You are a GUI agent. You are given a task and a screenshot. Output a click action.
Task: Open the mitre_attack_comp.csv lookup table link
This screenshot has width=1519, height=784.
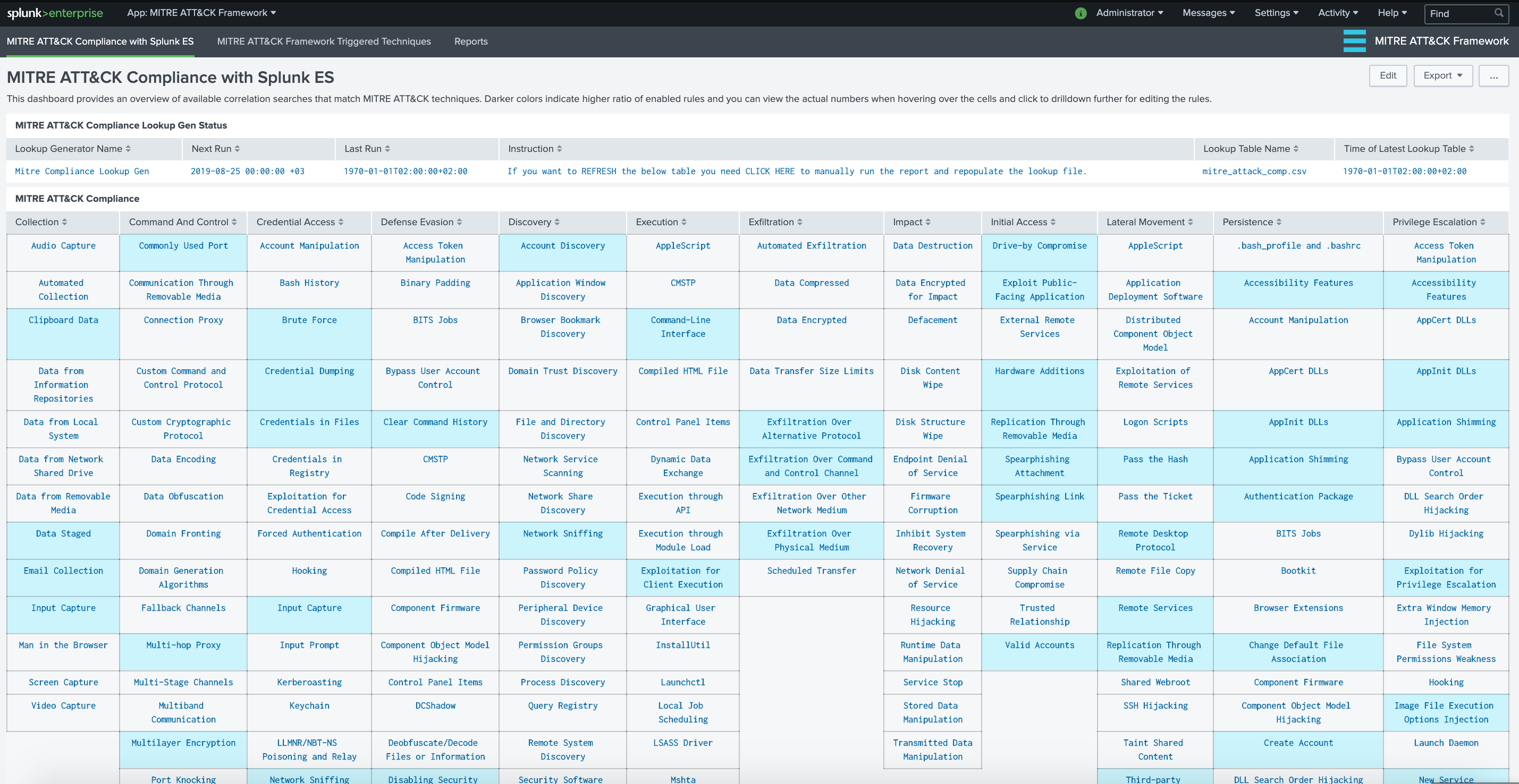coord(1254,171)
